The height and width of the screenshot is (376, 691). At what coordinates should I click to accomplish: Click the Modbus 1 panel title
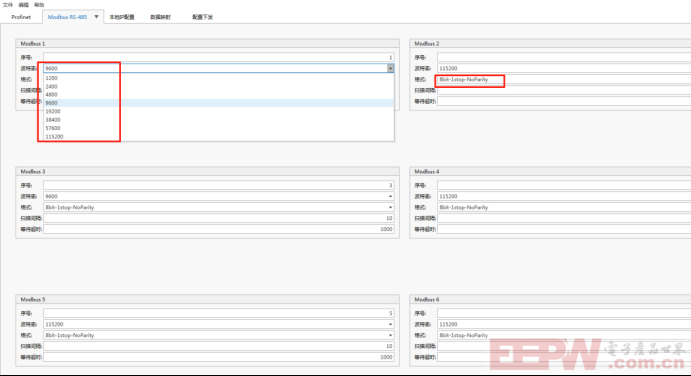coord(33,44)
